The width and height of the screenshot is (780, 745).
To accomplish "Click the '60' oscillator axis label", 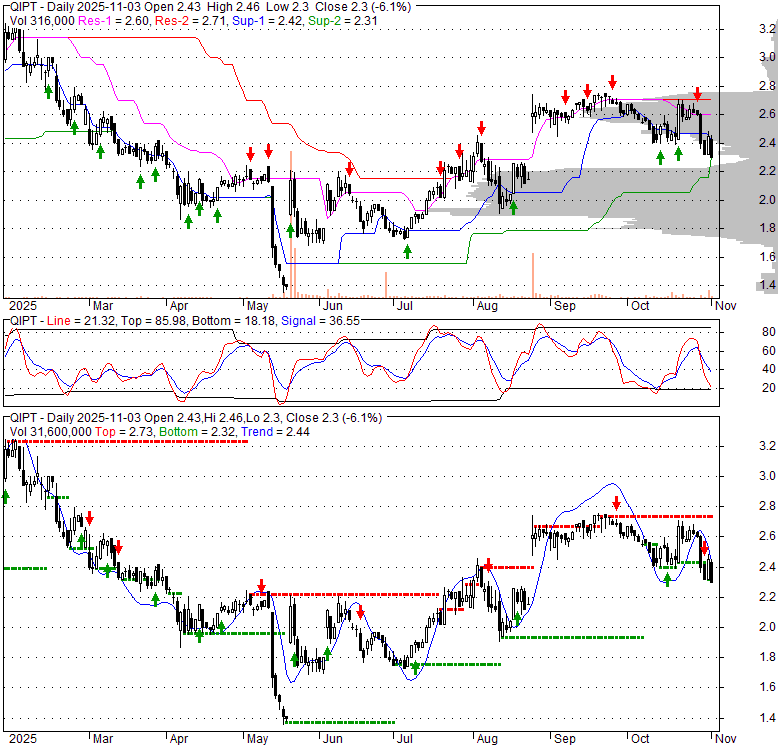I will 769,351.
